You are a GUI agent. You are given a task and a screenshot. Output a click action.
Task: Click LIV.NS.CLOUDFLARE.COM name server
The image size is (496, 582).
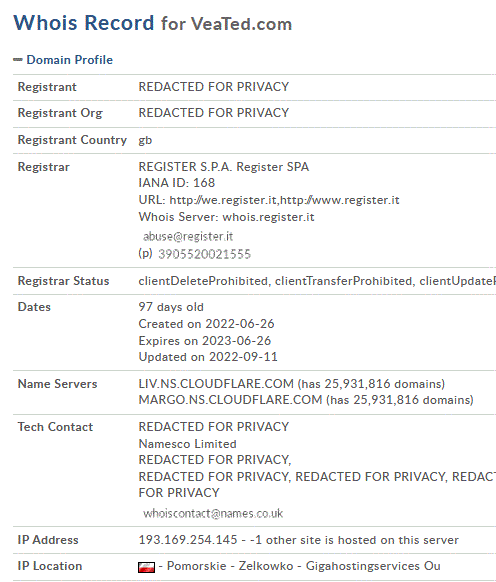point(216,383)
